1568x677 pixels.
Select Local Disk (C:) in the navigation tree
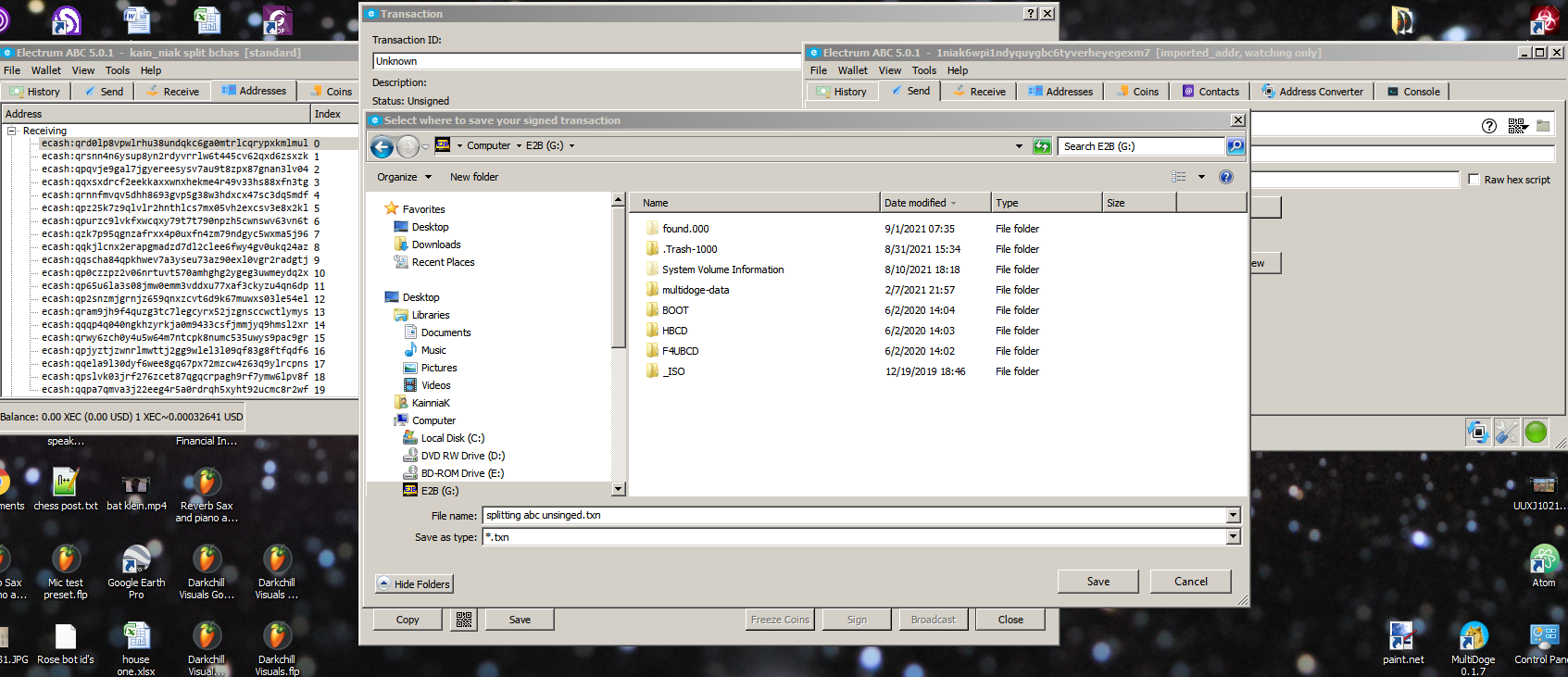coord(452,438)
